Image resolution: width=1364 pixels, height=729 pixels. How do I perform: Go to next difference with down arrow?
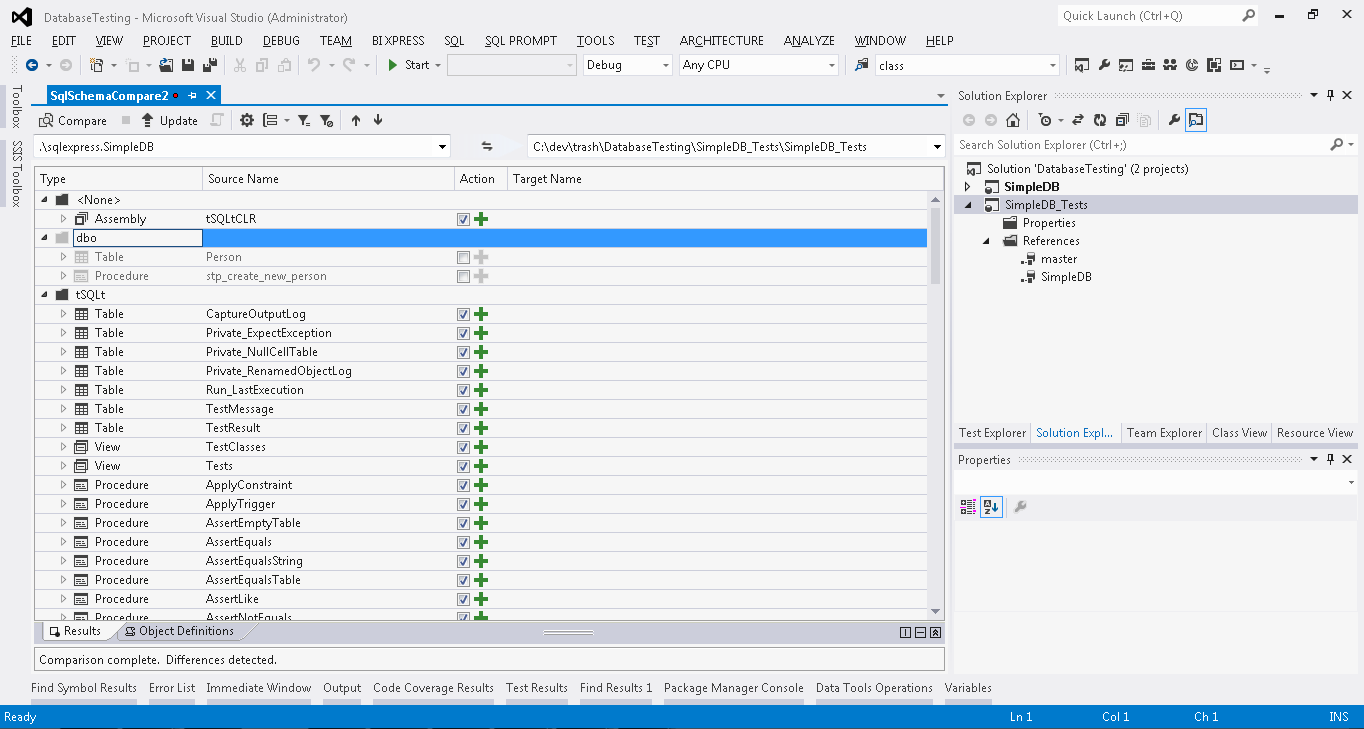click(x=378, y=120)
